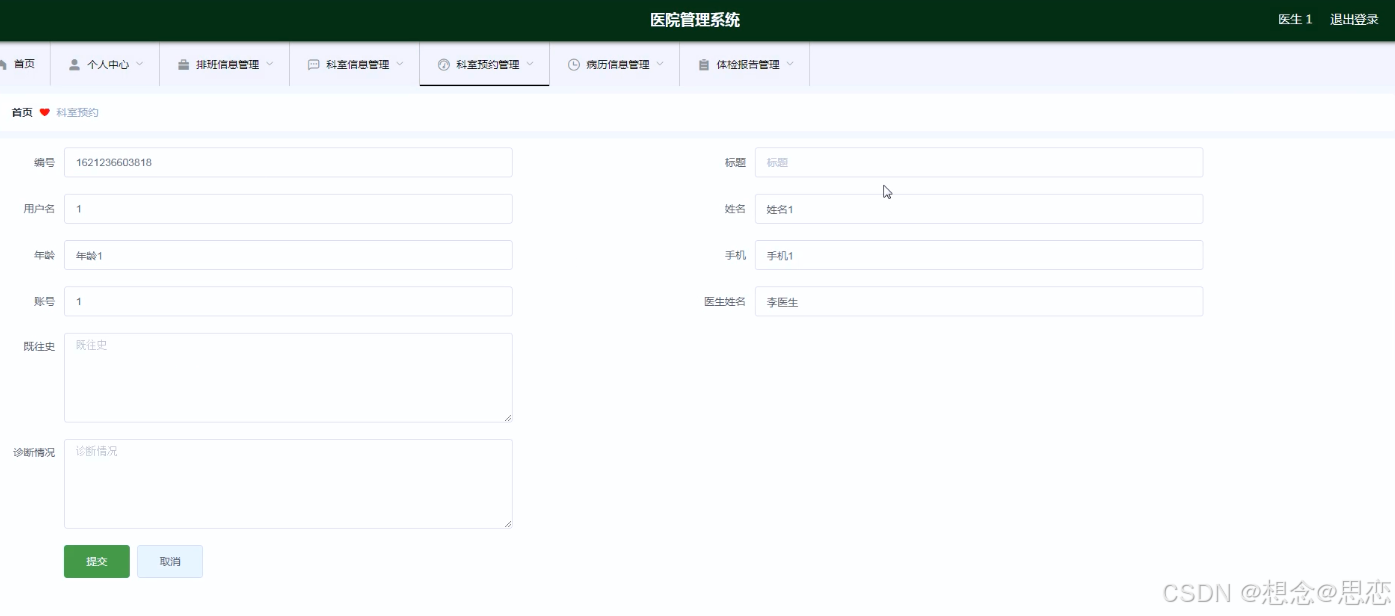1395x616 pixels.
Task: Click the gauge icon beside 科室预约管理
Action: coord(444,64)
